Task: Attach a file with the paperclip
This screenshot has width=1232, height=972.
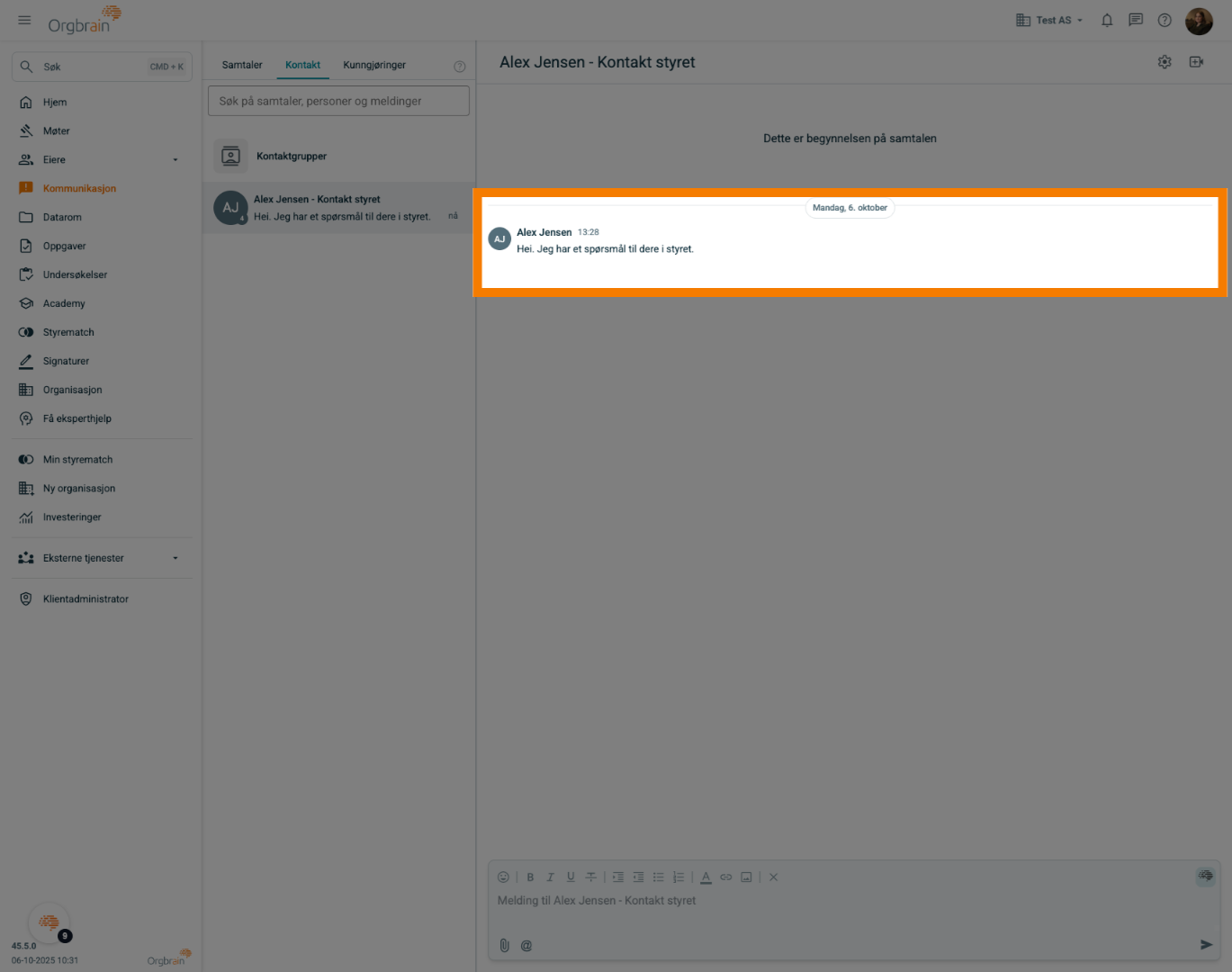Action: point(504,945)
